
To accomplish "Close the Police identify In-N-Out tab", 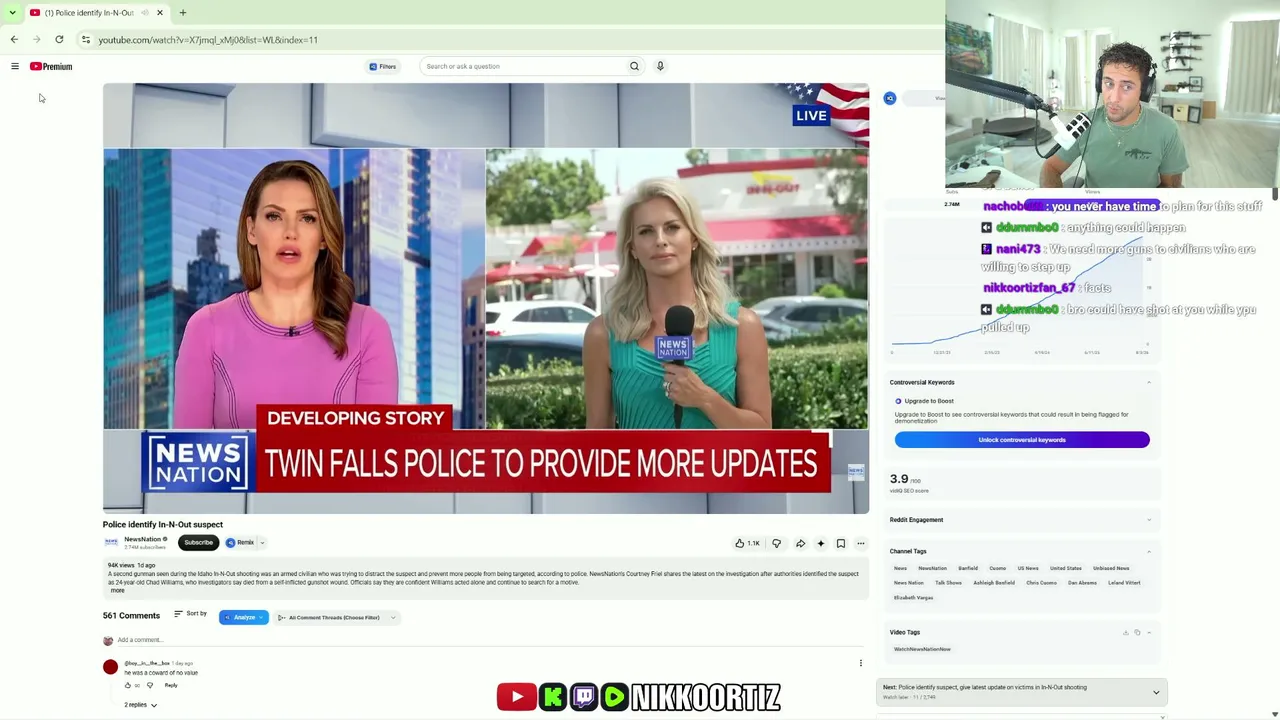I will [x=160, y=13].
